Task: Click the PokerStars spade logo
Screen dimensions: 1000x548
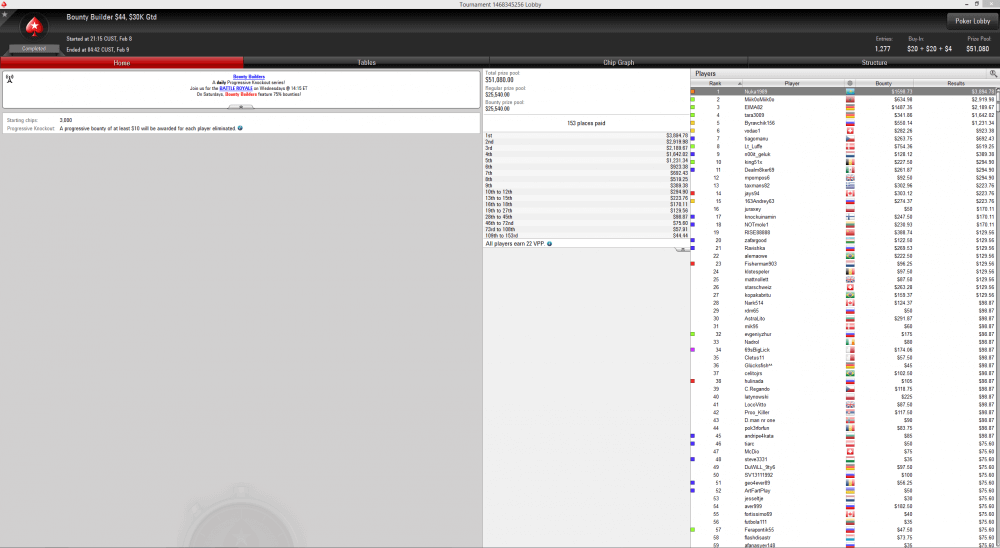Action: 34,28
